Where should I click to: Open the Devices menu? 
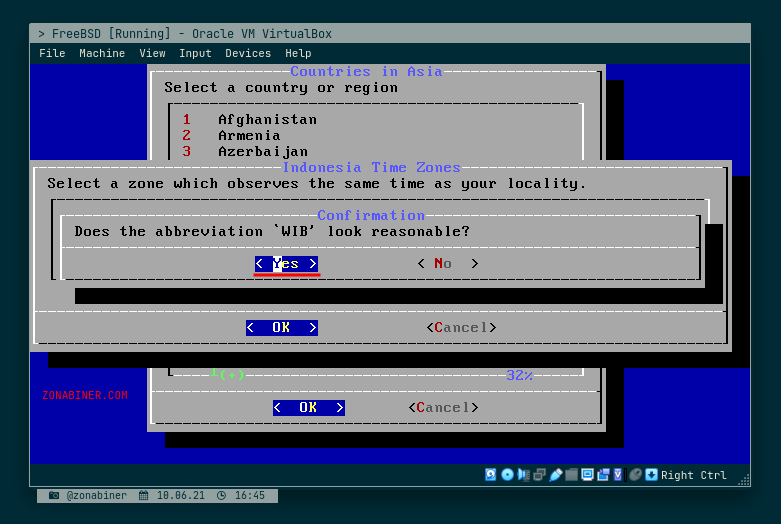248,53
